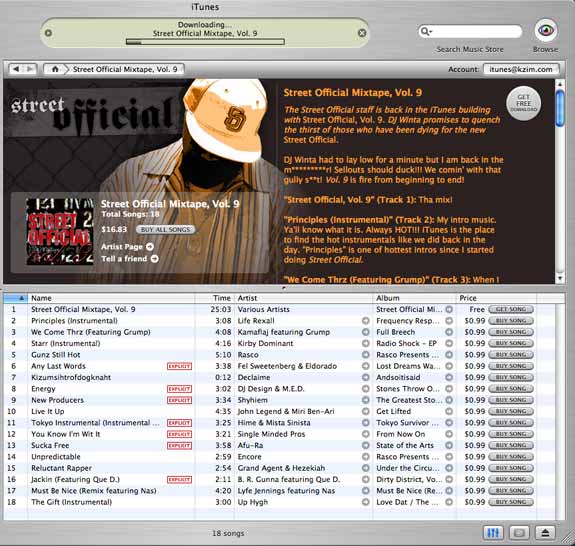Viewport: 575px width, 546px height.
Task: Click the album arrow next to Get Lifted
Action: click(x=449, y=411)
